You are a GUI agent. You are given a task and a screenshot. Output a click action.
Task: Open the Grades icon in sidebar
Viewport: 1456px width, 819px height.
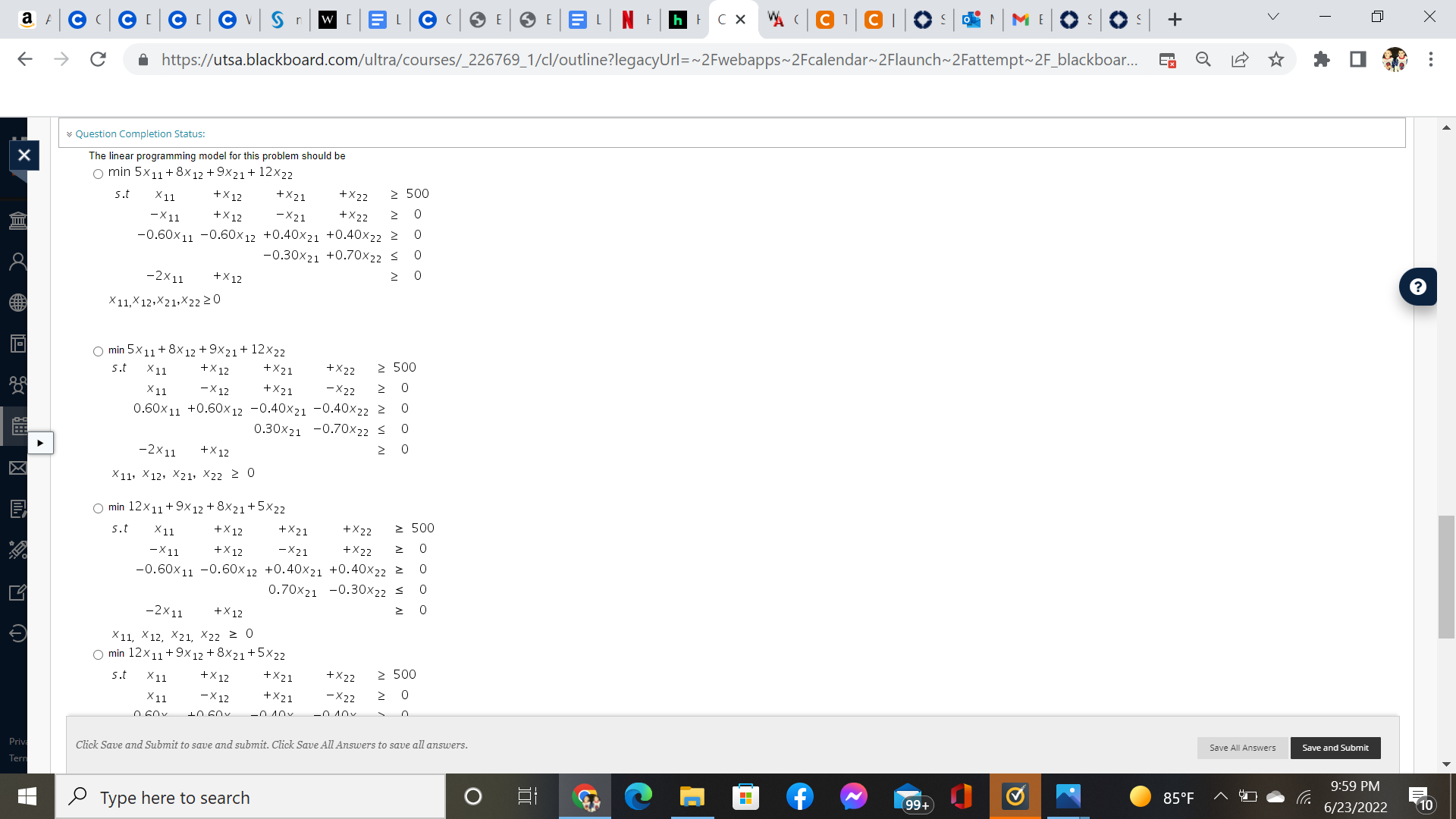[17, 509]
